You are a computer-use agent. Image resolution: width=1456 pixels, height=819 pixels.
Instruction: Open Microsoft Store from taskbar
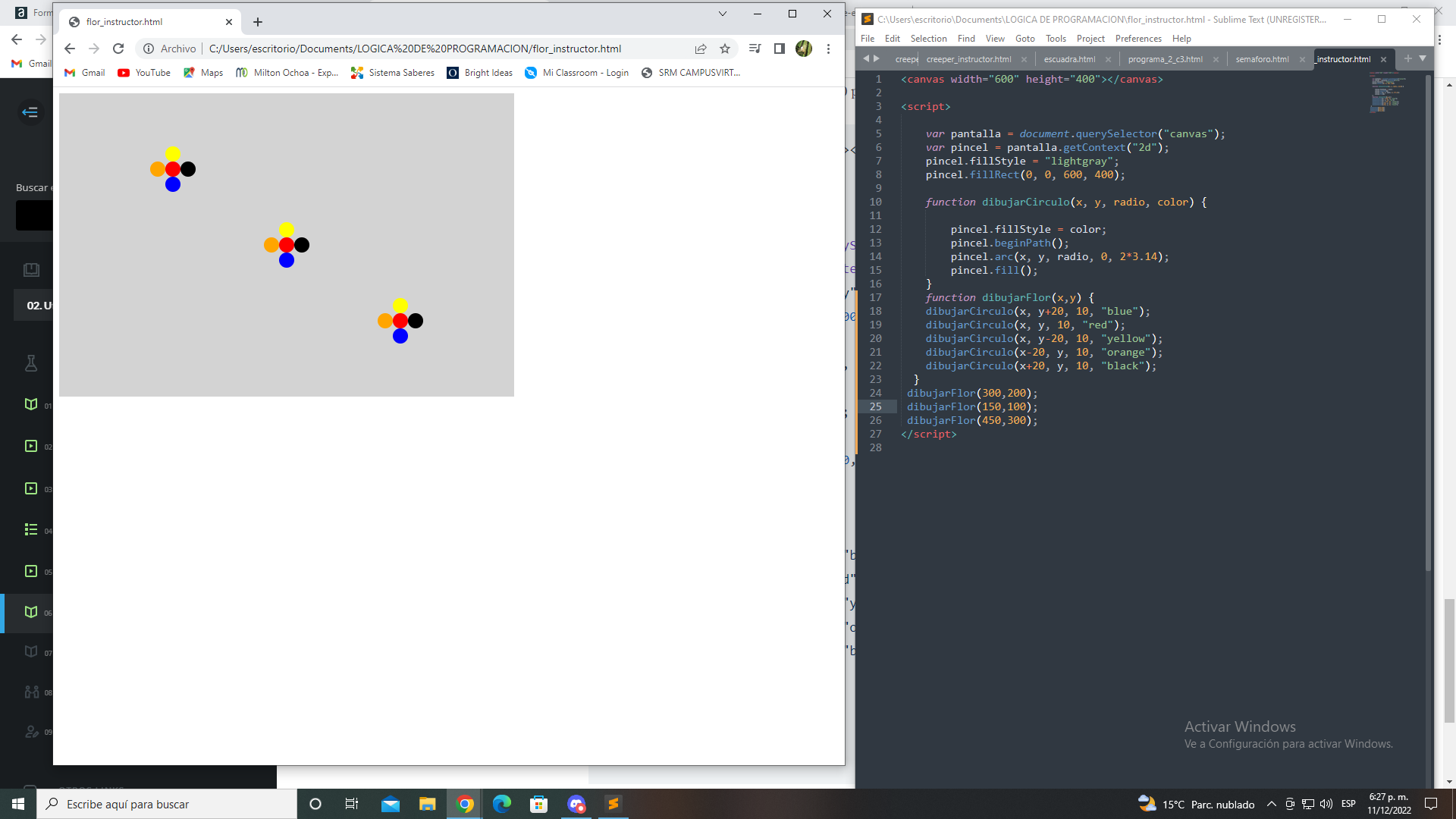pos(538,804)
